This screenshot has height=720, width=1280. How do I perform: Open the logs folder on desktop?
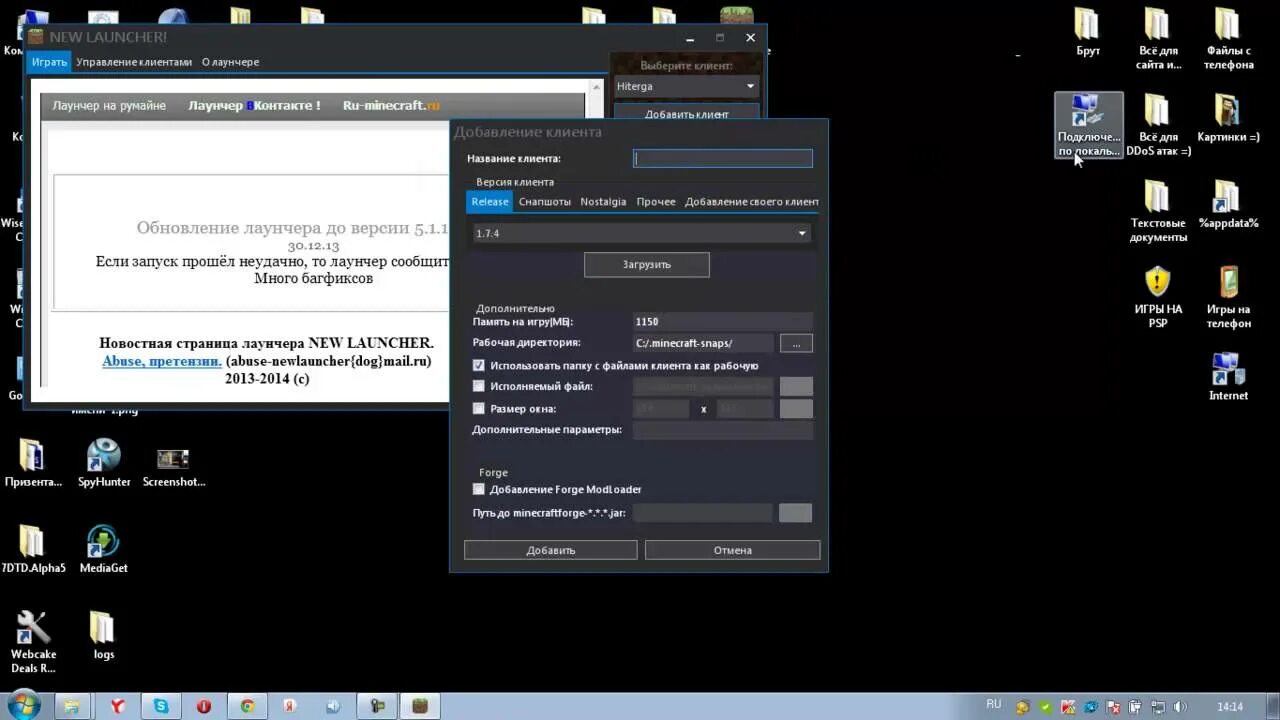103,635
